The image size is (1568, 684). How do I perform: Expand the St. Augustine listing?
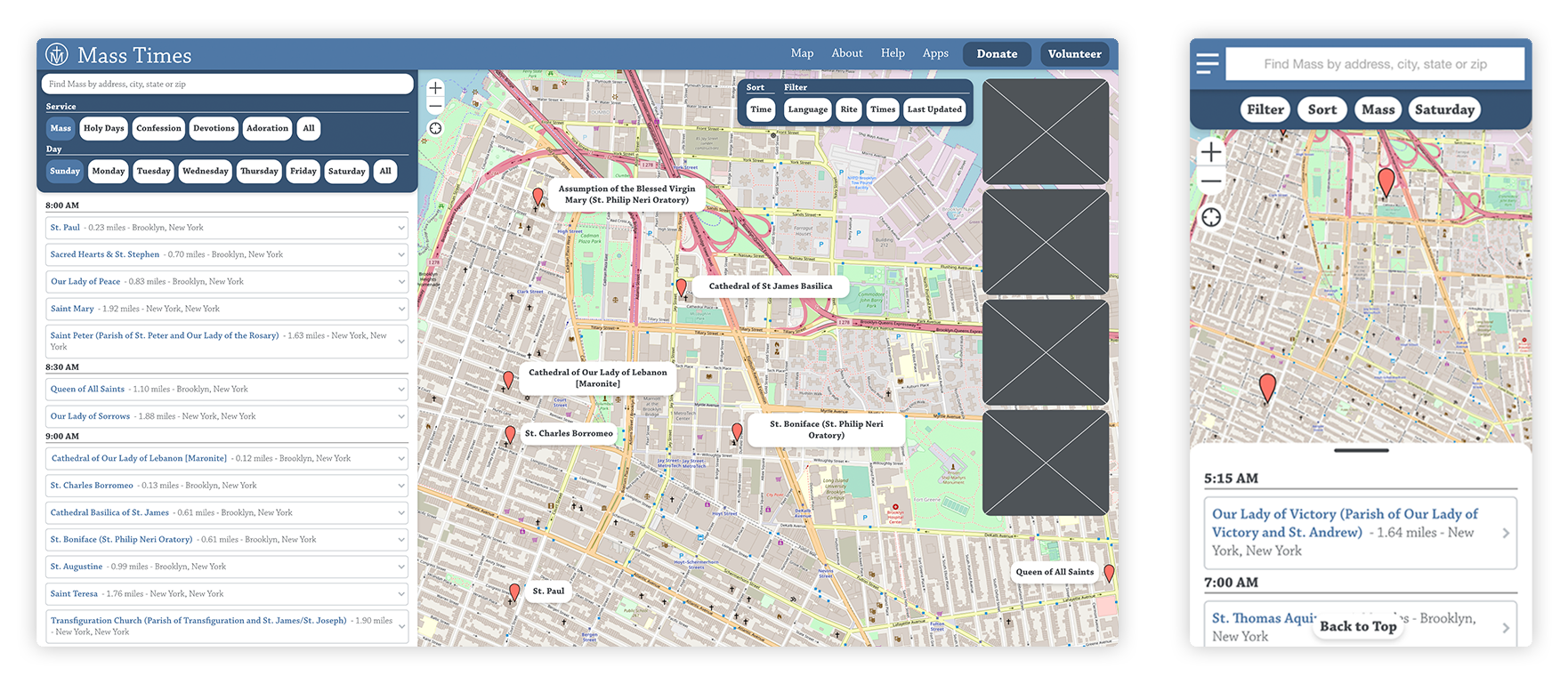click(401, 567)
